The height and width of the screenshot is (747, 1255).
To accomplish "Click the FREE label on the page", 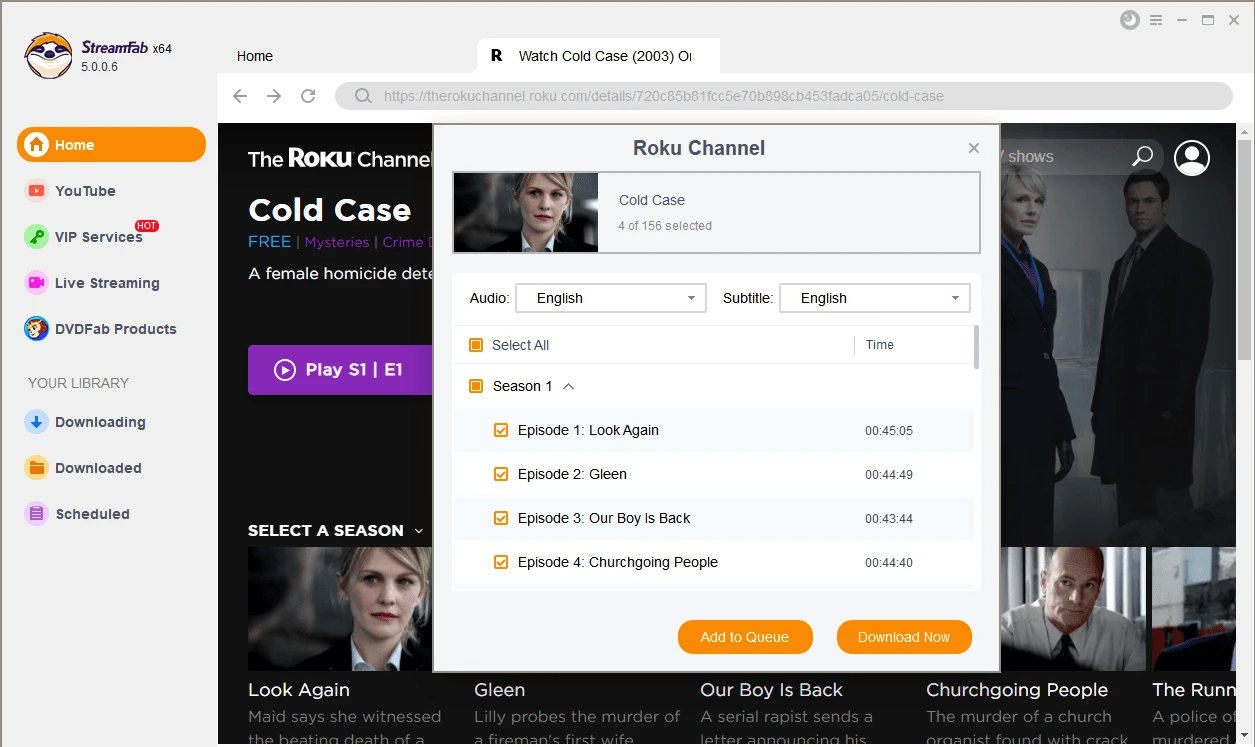I will pos(269,242).
